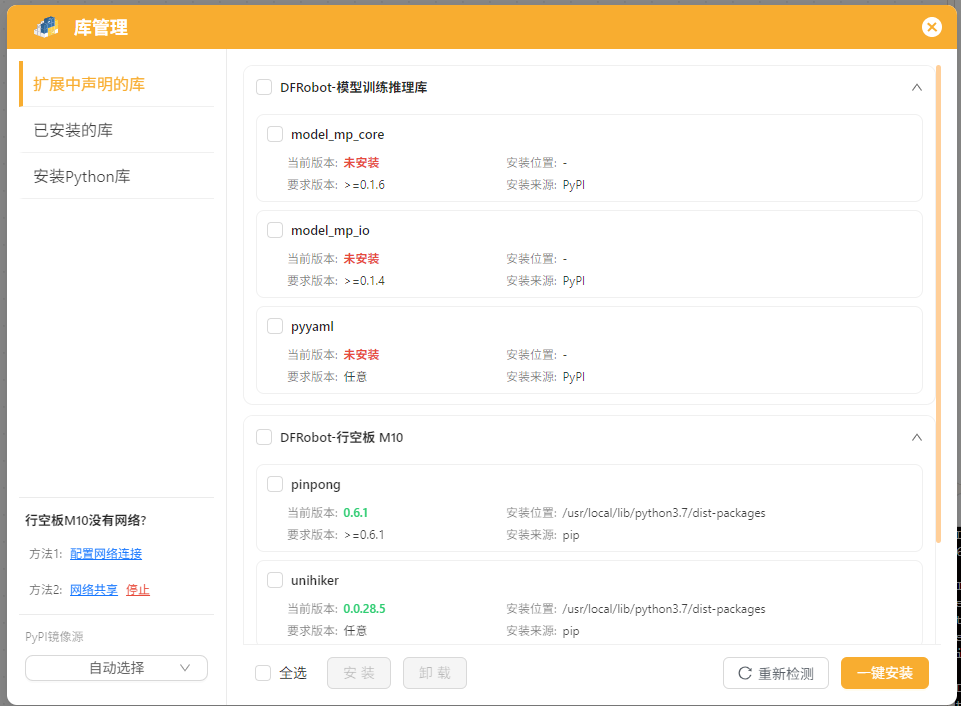Click the library manager logo icon
Image resolution: width=961 pixels, height=706 pixels.
tap(47, 27)
